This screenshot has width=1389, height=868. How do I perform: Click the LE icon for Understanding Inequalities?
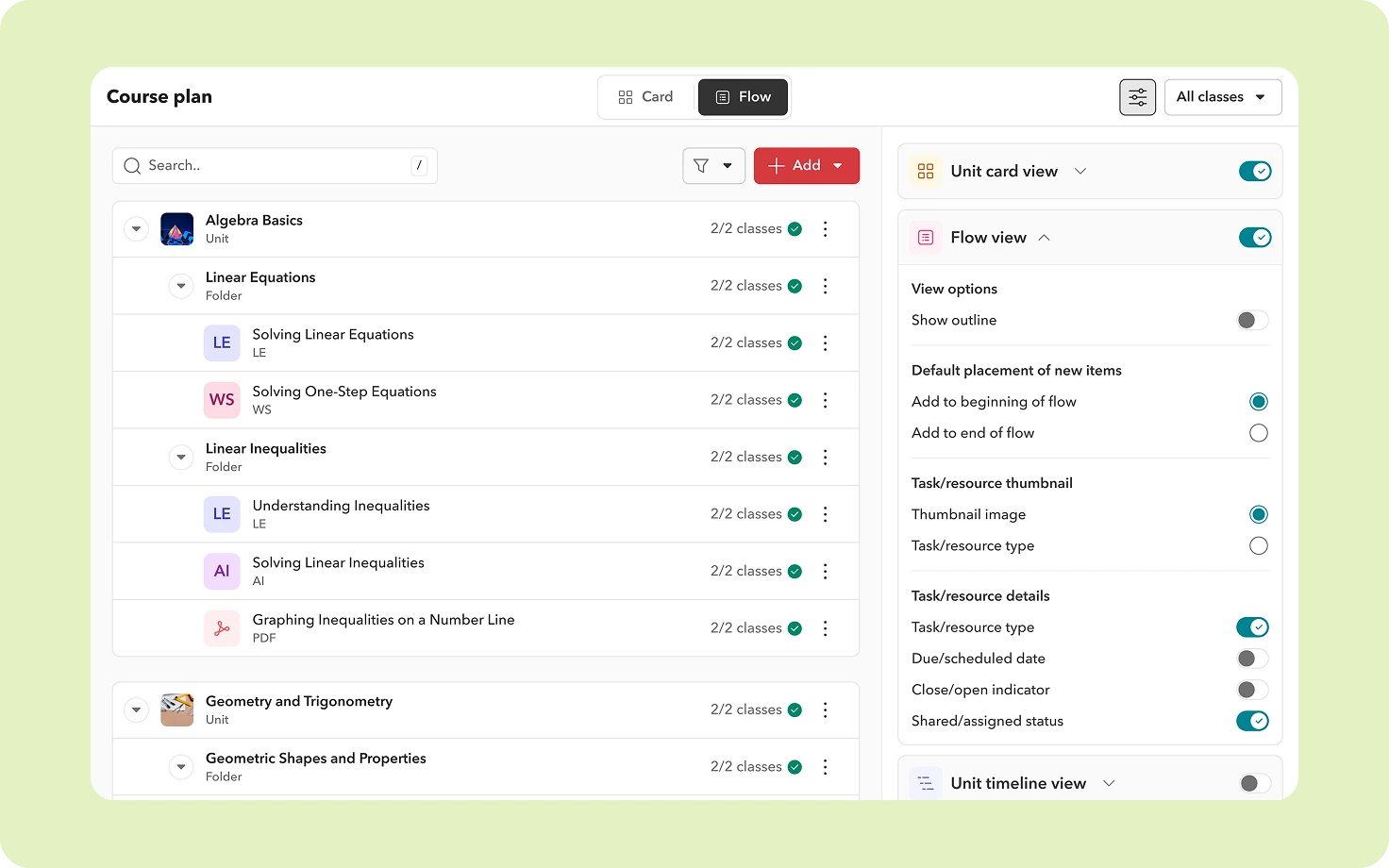pyautogui.click(x=222, y=514)
